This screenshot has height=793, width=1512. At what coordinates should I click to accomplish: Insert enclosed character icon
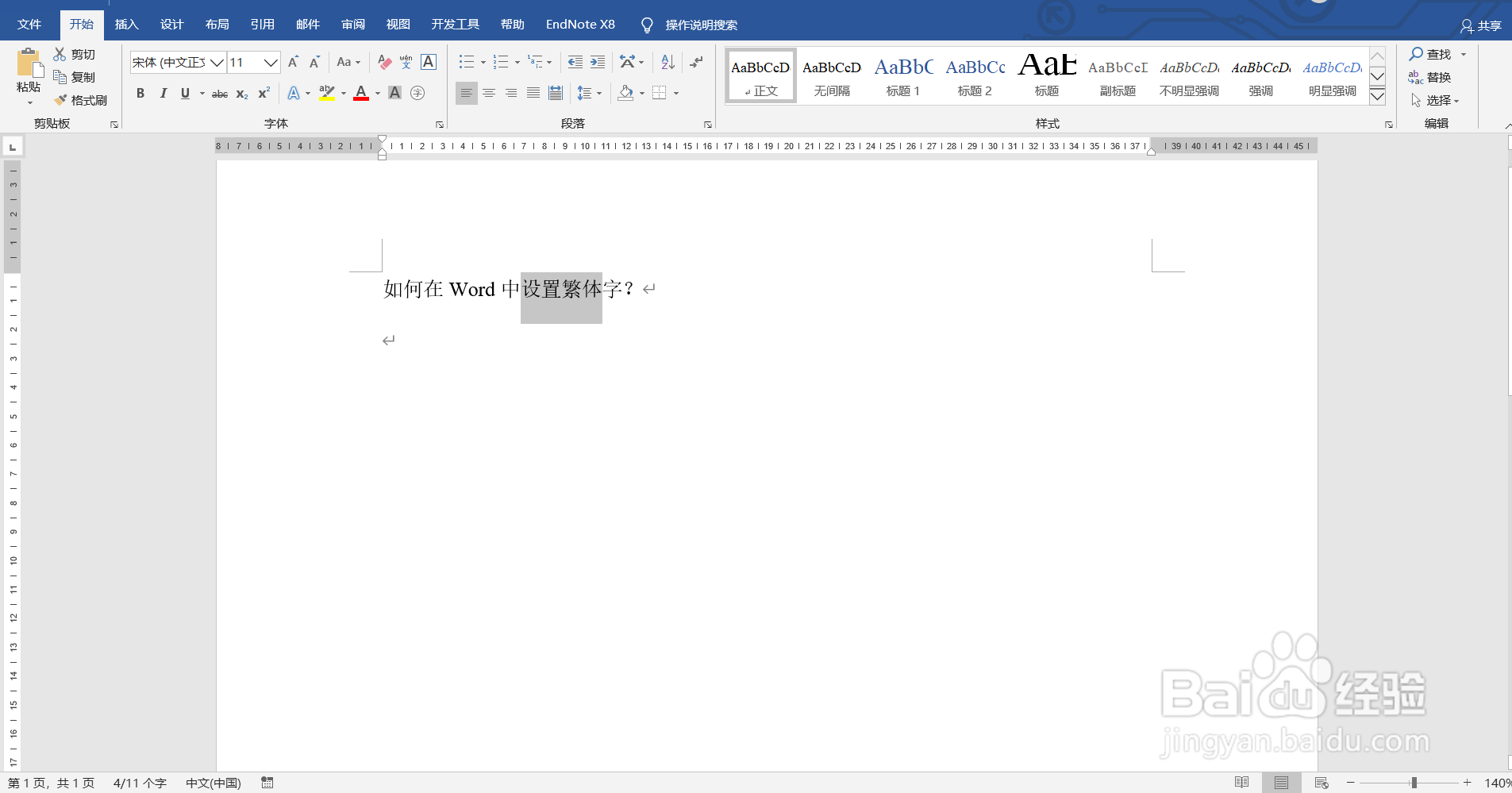coord(417,93)
